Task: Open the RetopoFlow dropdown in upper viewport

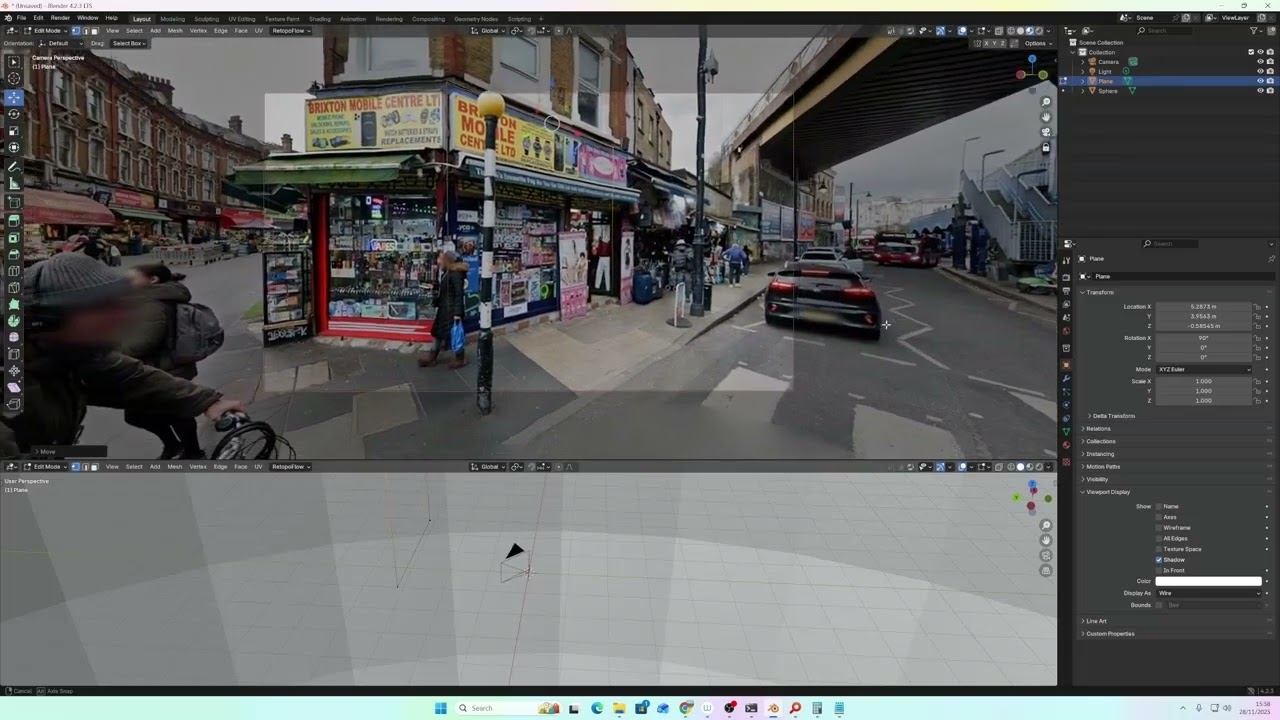Action: coord(291,31)
